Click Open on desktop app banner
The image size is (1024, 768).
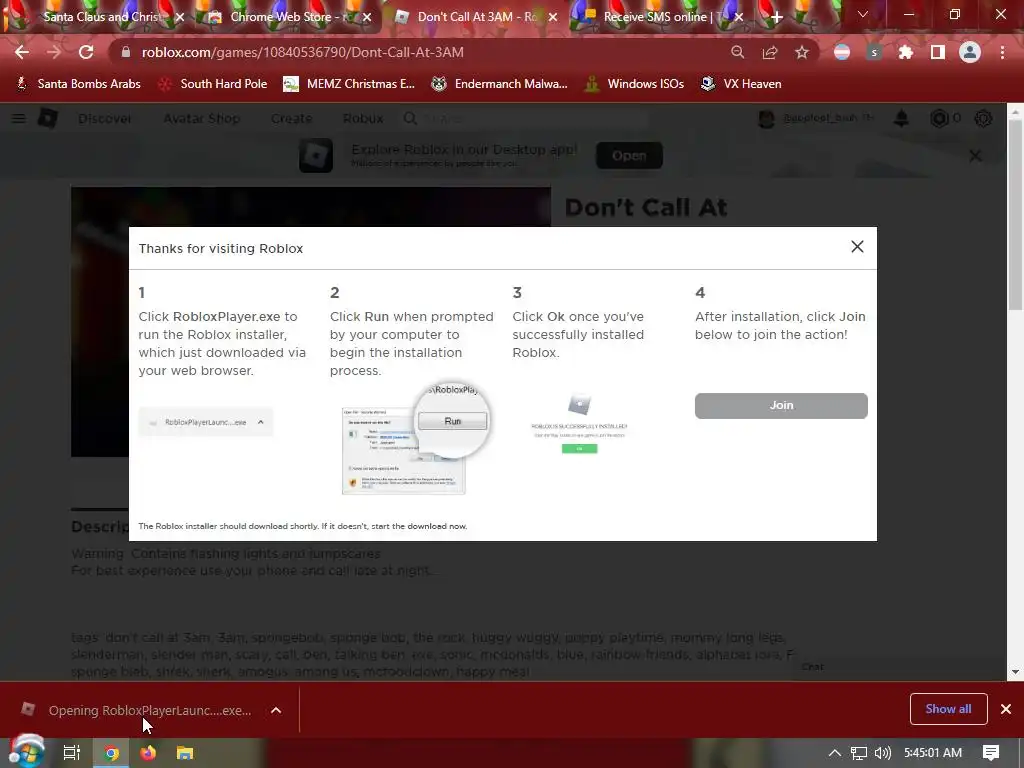pyautogui.click(x=629, y=155)
